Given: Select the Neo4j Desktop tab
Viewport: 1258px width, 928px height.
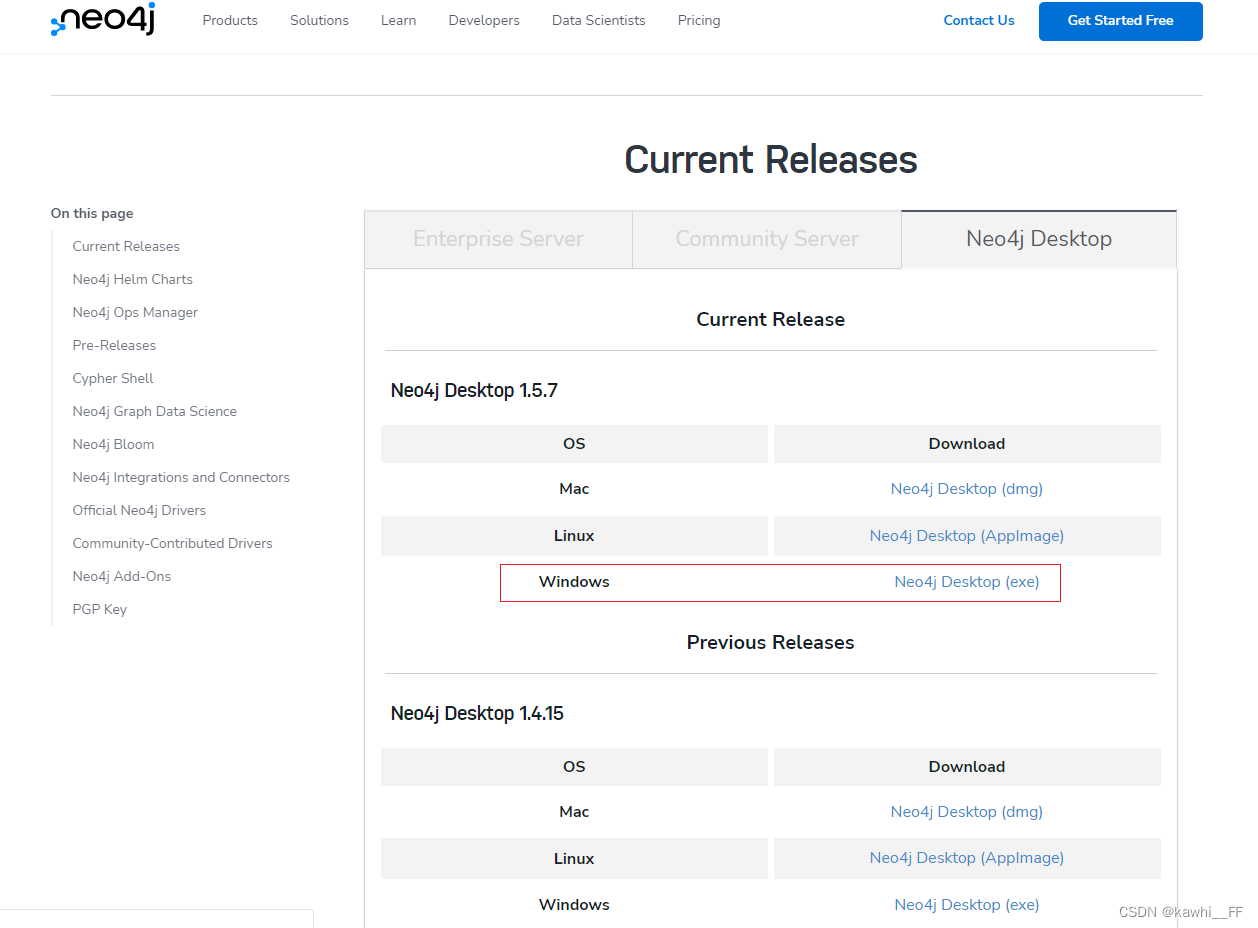Looking at the screenshot, I should pyautogui.click(x=1039, y=239).
